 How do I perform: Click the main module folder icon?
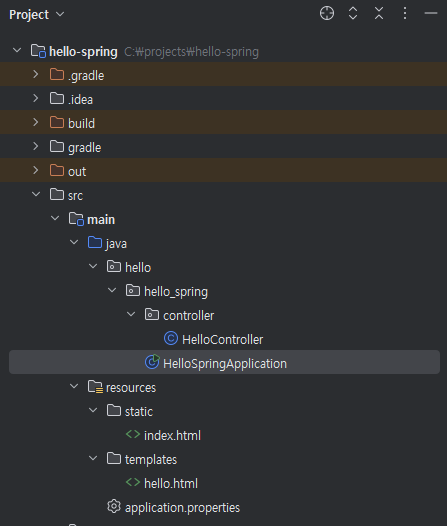point(76,219)
